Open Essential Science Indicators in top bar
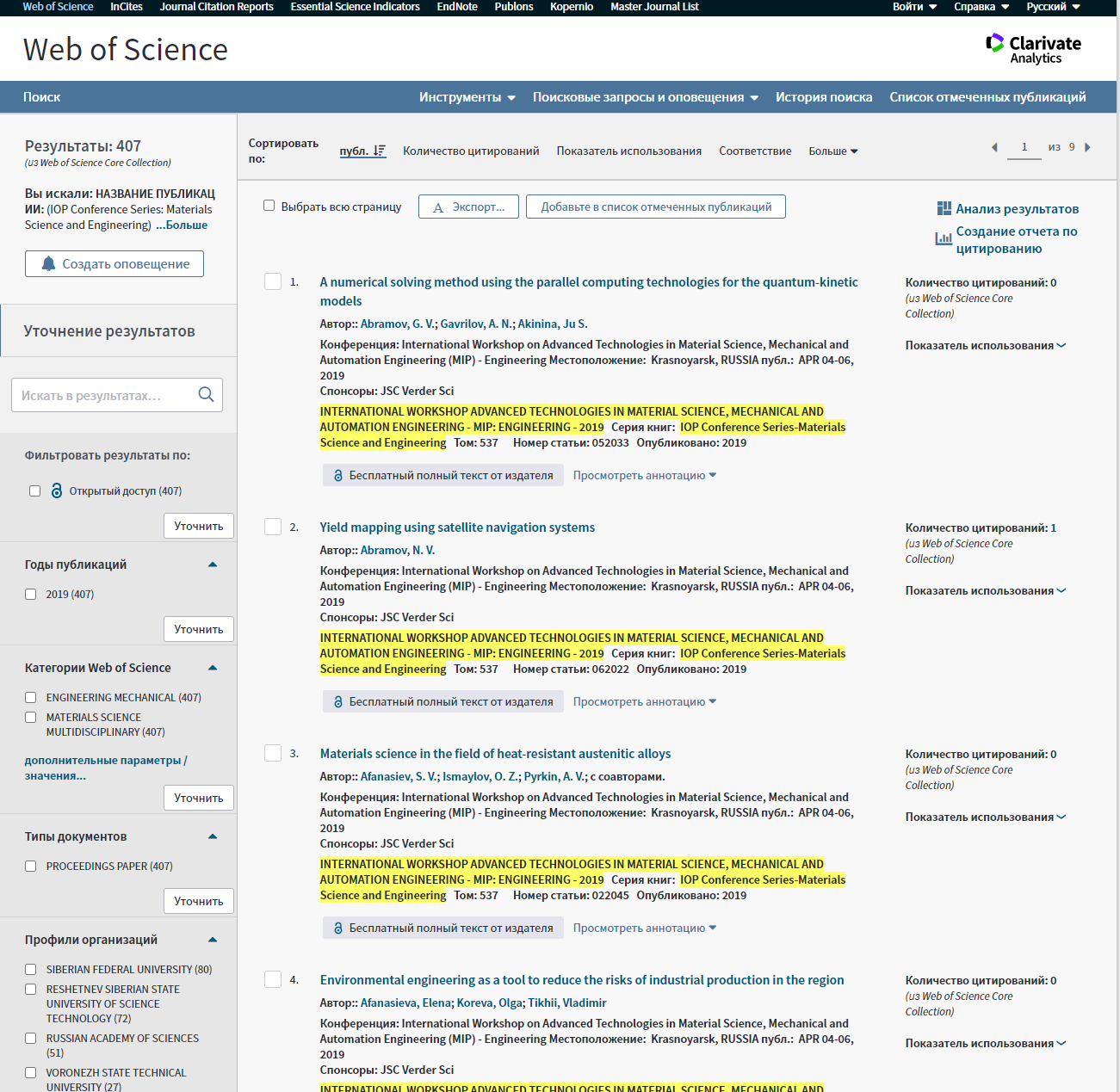Screen dimensions: 1120x1092 (356, 7)
